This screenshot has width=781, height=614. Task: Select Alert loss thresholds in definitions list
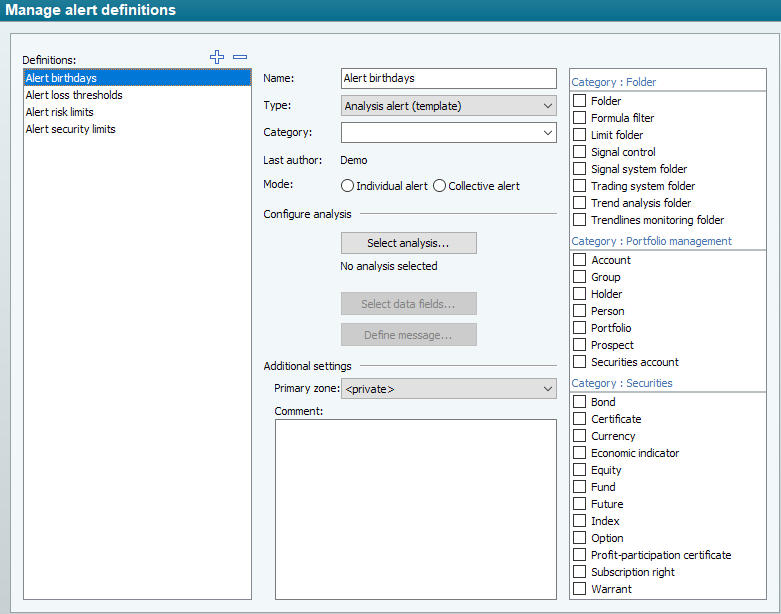[x=74, y=95]
